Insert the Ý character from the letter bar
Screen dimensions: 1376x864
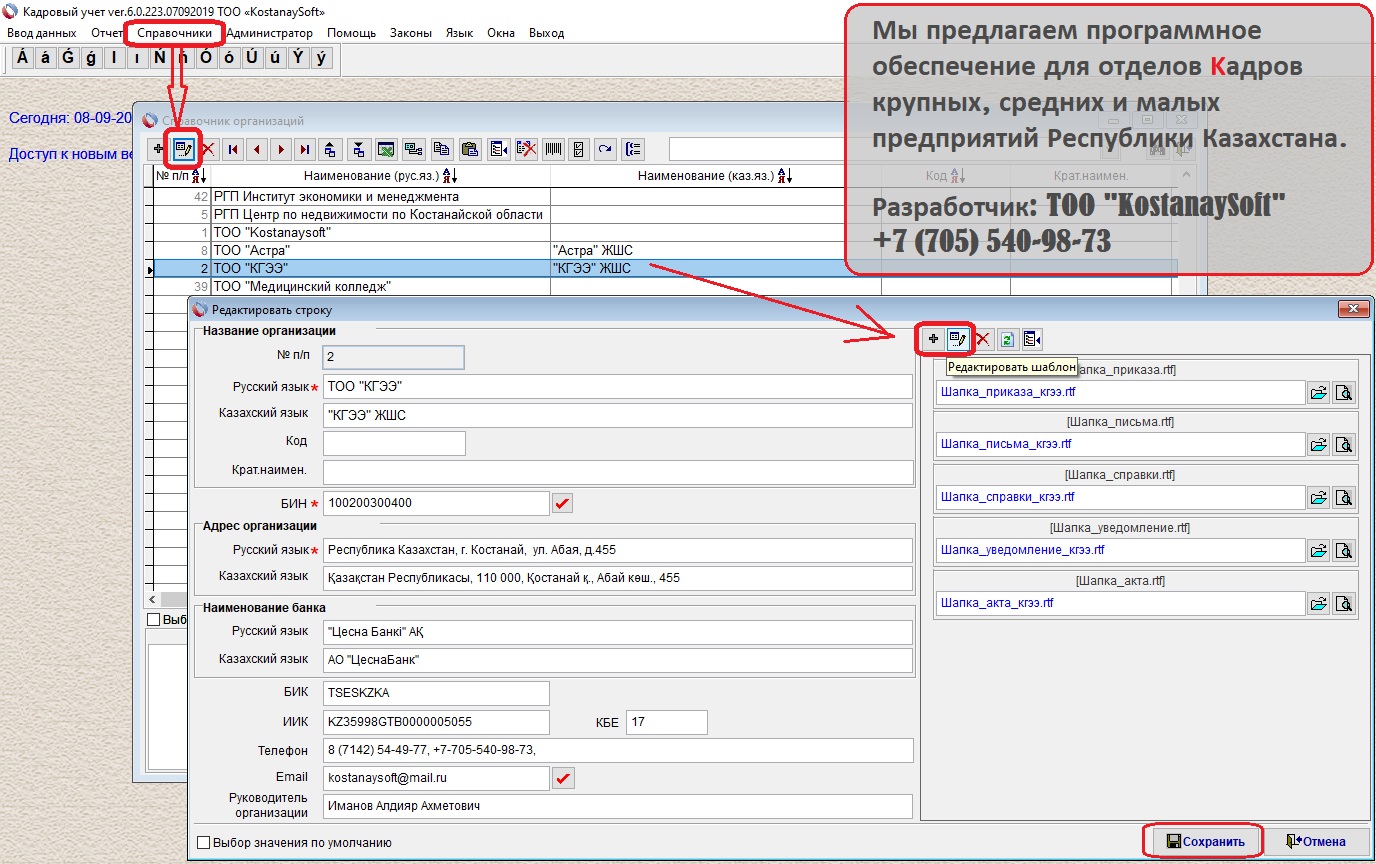click(297, 58)
